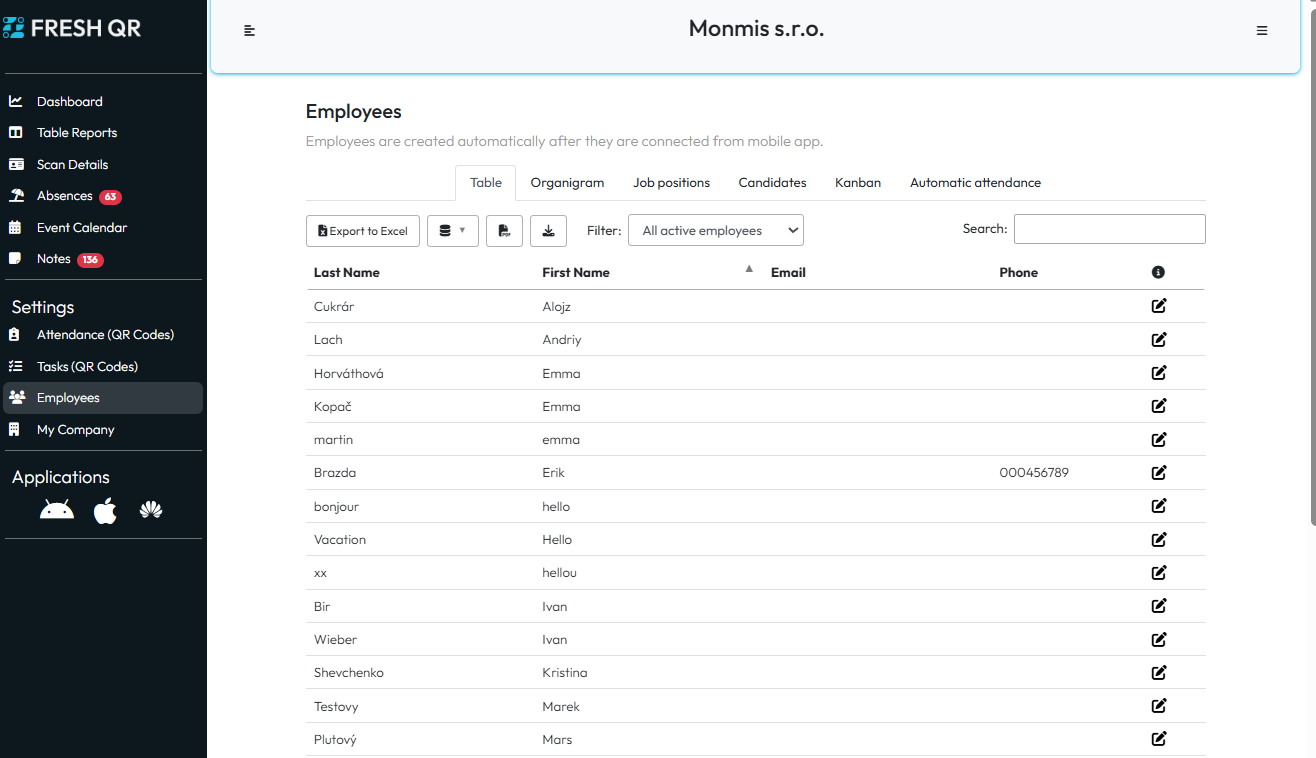Go to Absences in the sidebar
Image resolution: width=1316 pixels, height=758 pixels.
tap(65, 196)
